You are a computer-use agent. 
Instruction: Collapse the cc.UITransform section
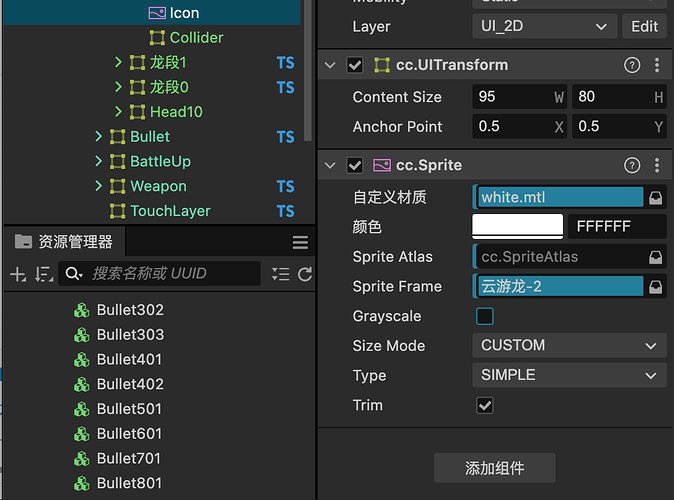click(331, 65)
